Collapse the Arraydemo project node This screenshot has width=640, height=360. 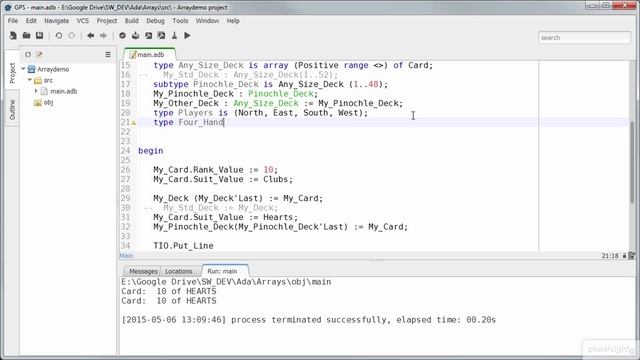click(23, 69)
